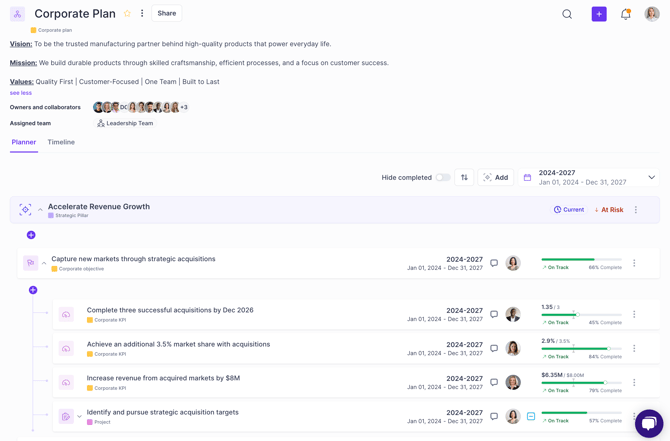Viewport: 670px width, 441px height.
Task: Collapse the Accelerate Revenue Growth pillar
Action: coord(40,210)
